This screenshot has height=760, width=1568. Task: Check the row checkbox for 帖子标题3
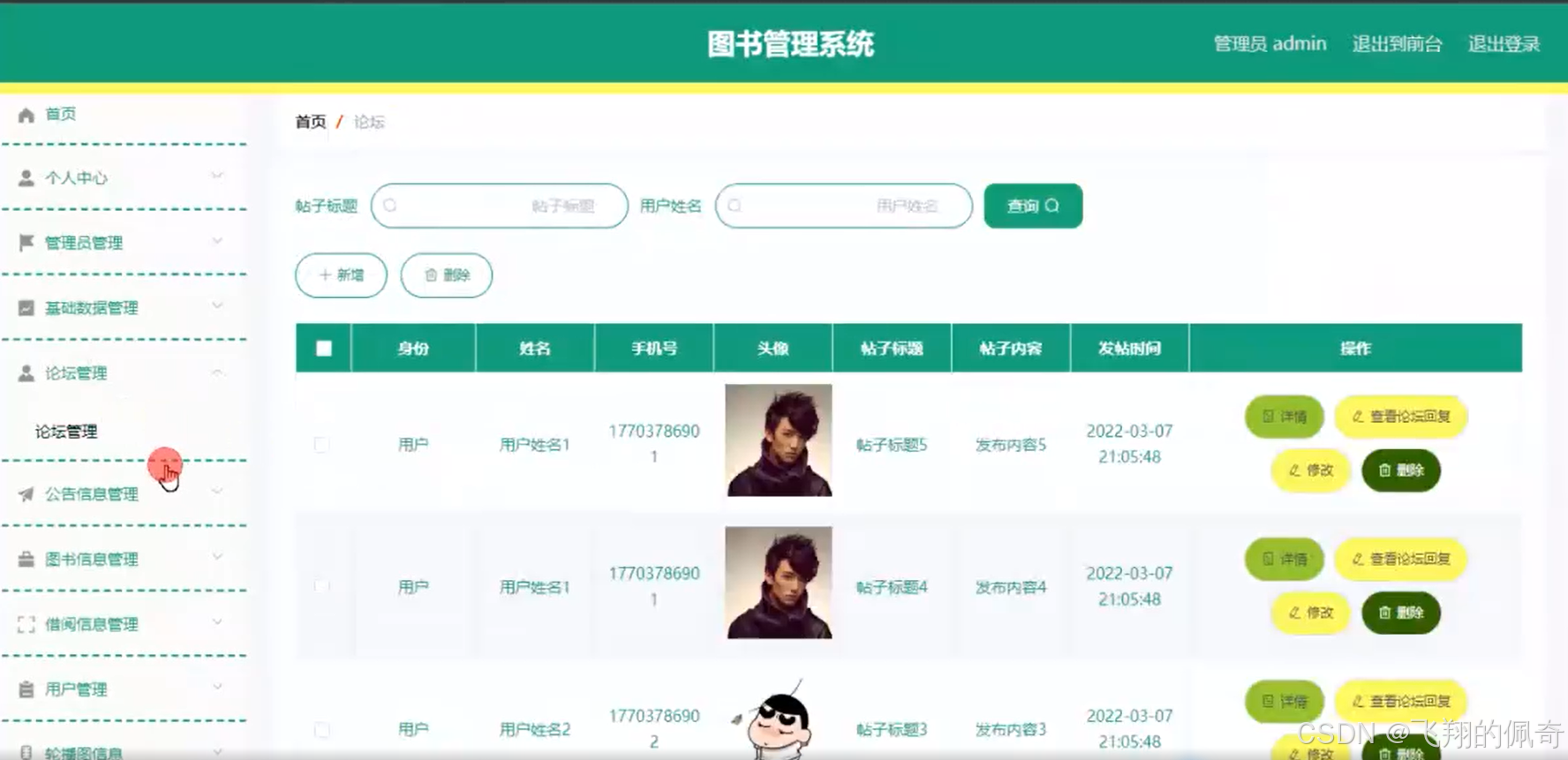[322, 729]
